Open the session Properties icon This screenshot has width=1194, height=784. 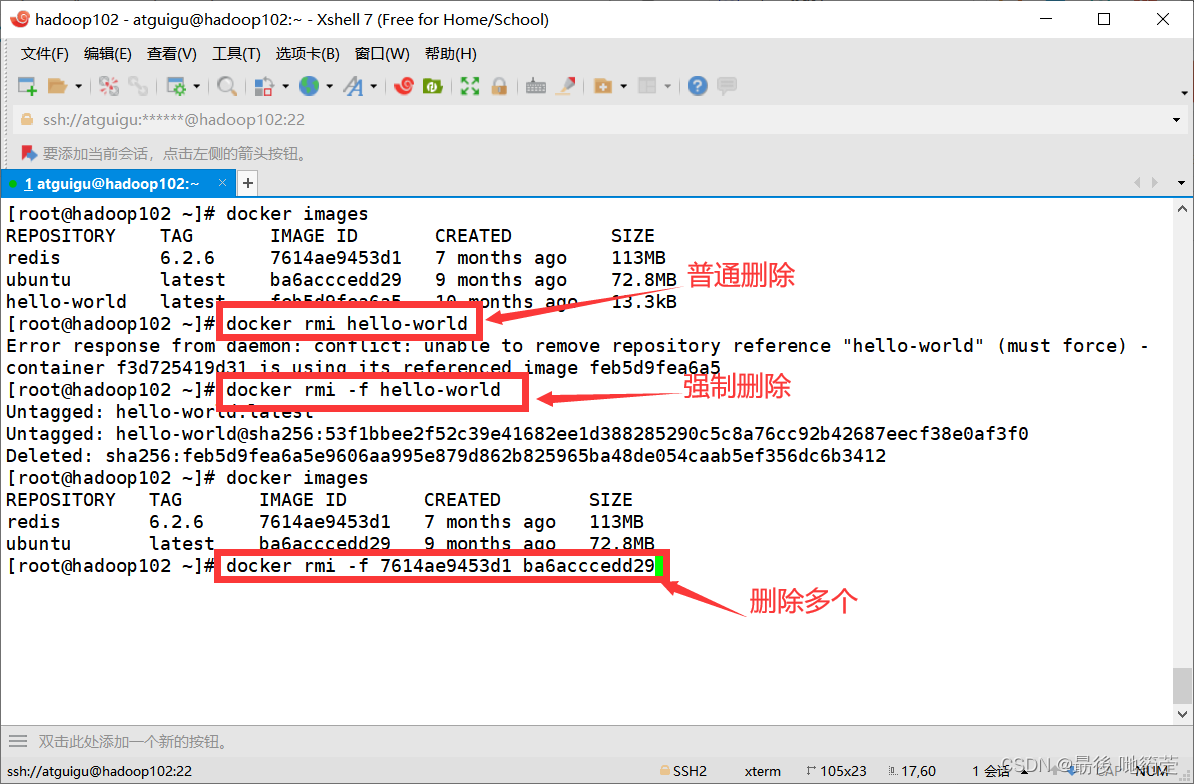176,86
